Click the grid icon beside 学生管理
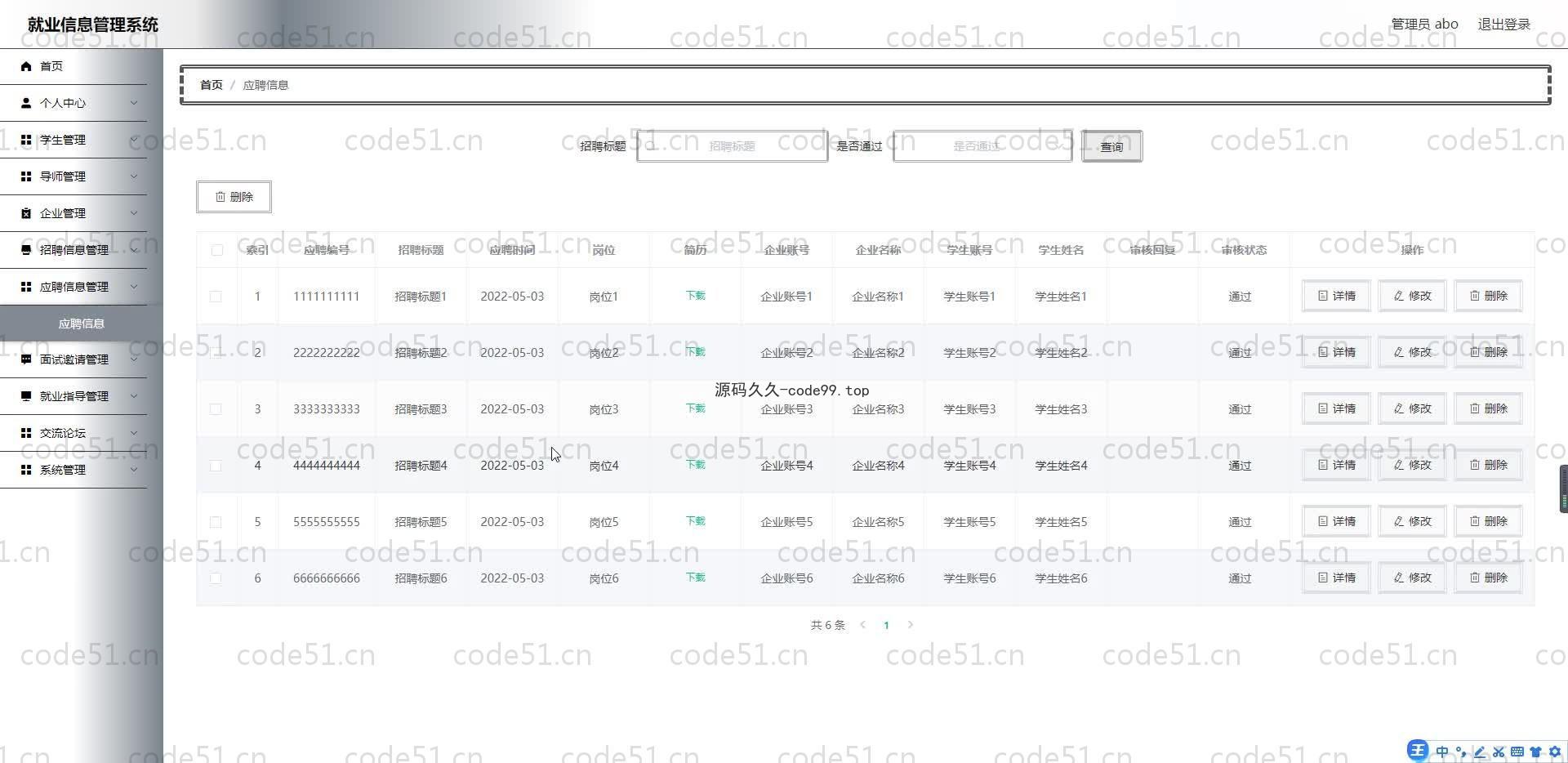The image size is (1568, 763). pyautogui.click(x=26, y=140)
